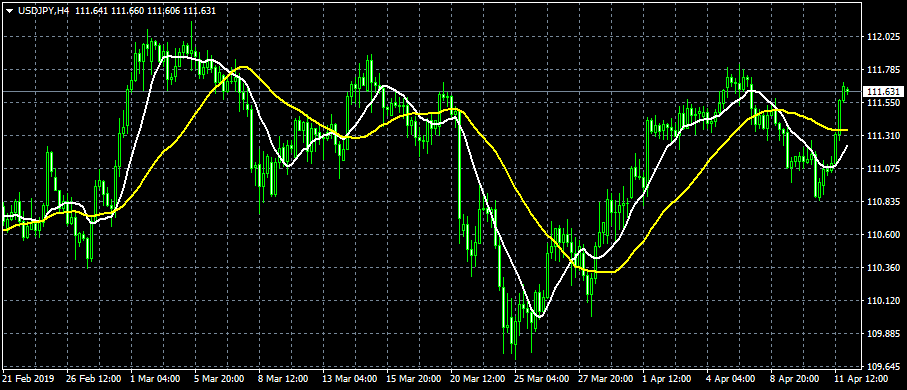Image resolution: width=907 pixels, height=390 pixels.
Task: Click the 11 Apr 12:00 time label
Action: click(860, 379)
